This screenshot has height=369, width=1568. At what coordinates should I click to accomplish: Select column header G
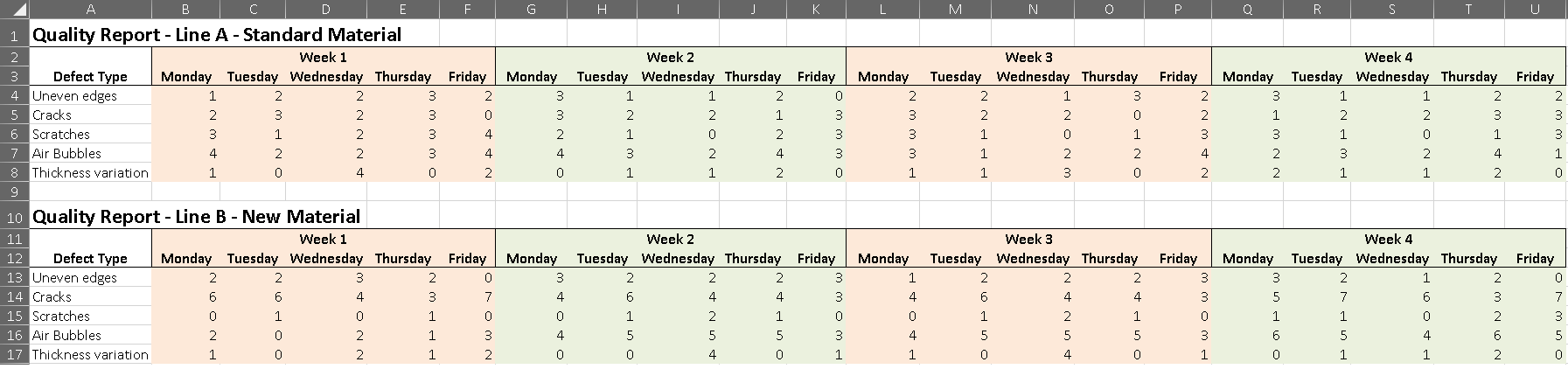531,10
